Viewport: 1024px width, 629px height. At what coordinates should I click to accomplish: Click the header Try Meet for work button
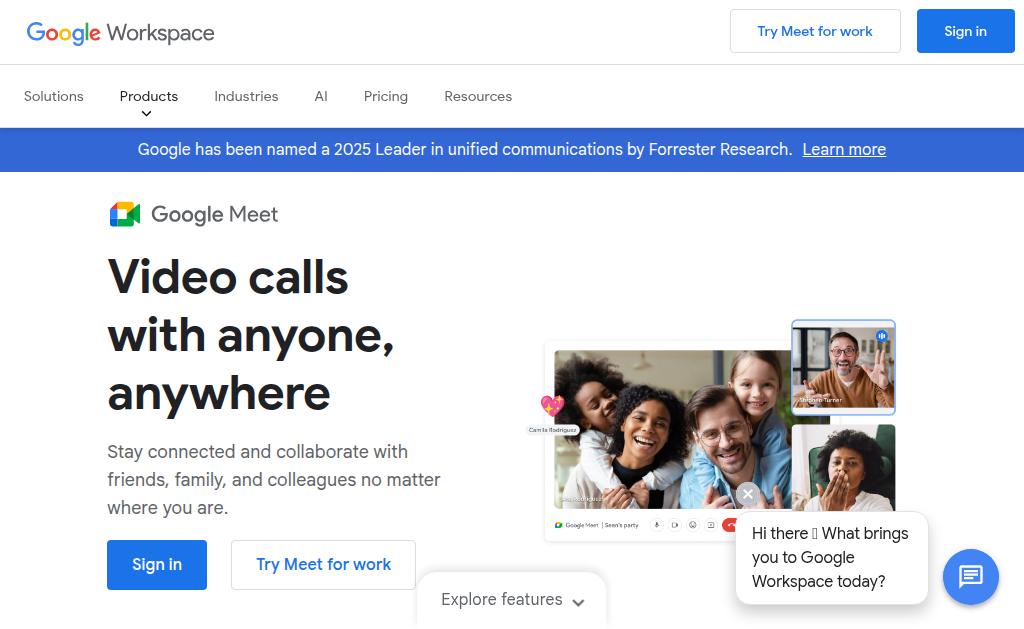pyautogui.click(x=815, y=31)
